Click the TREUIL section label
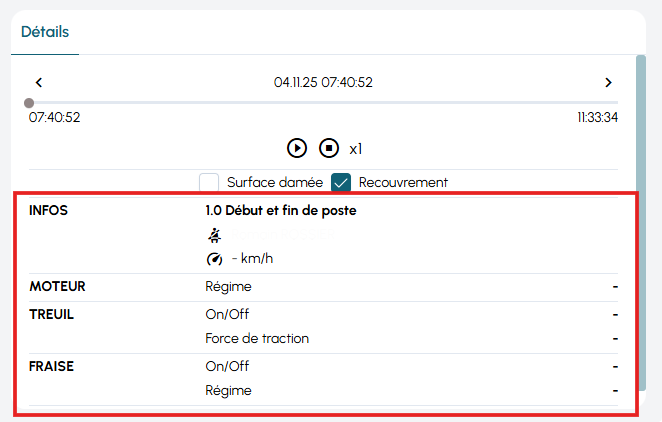The height and width of the screenshot is (422, 662). pos(52,313)
